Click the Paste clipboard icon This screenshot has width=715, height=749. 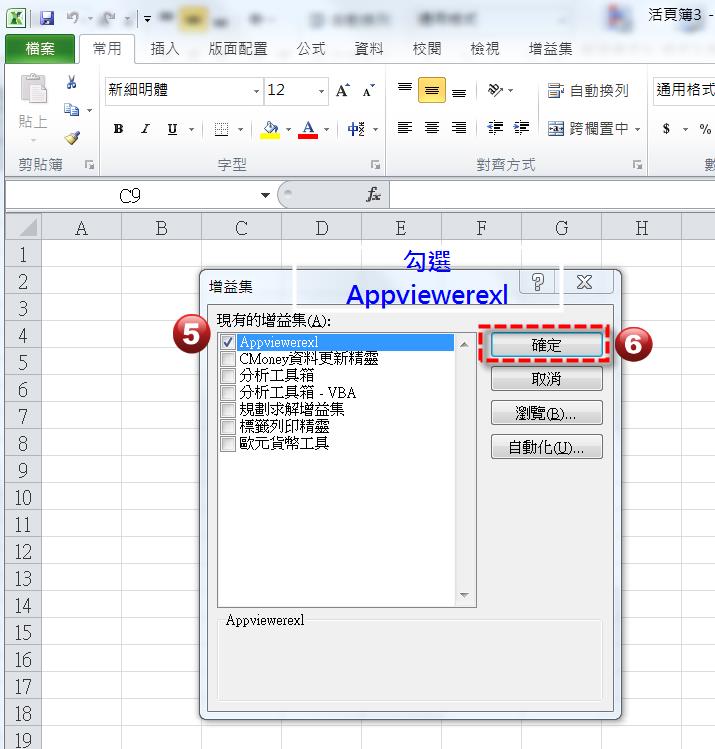click(33, 89)
